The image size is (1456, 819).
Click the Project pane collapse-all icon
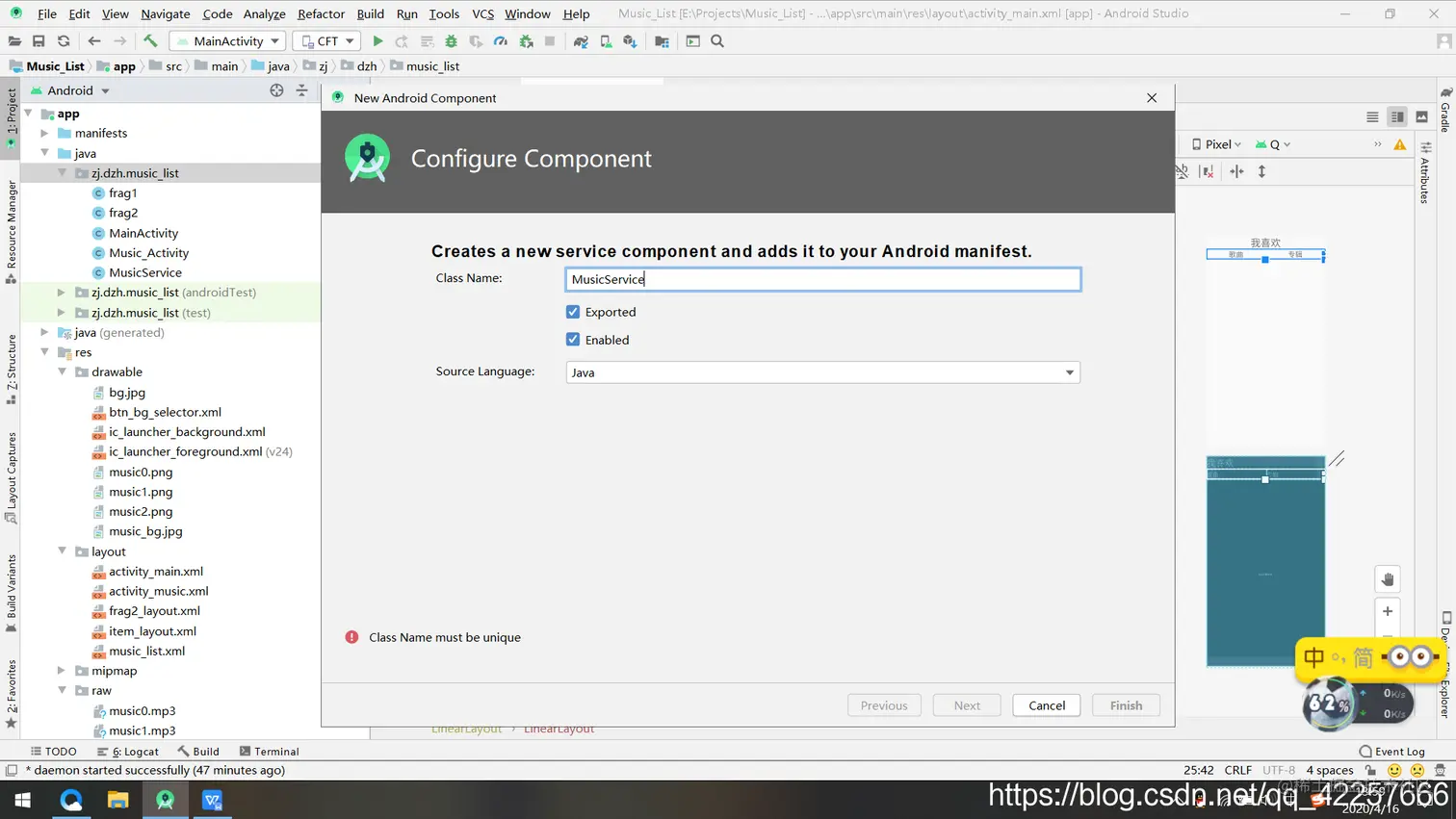point(301,90)
